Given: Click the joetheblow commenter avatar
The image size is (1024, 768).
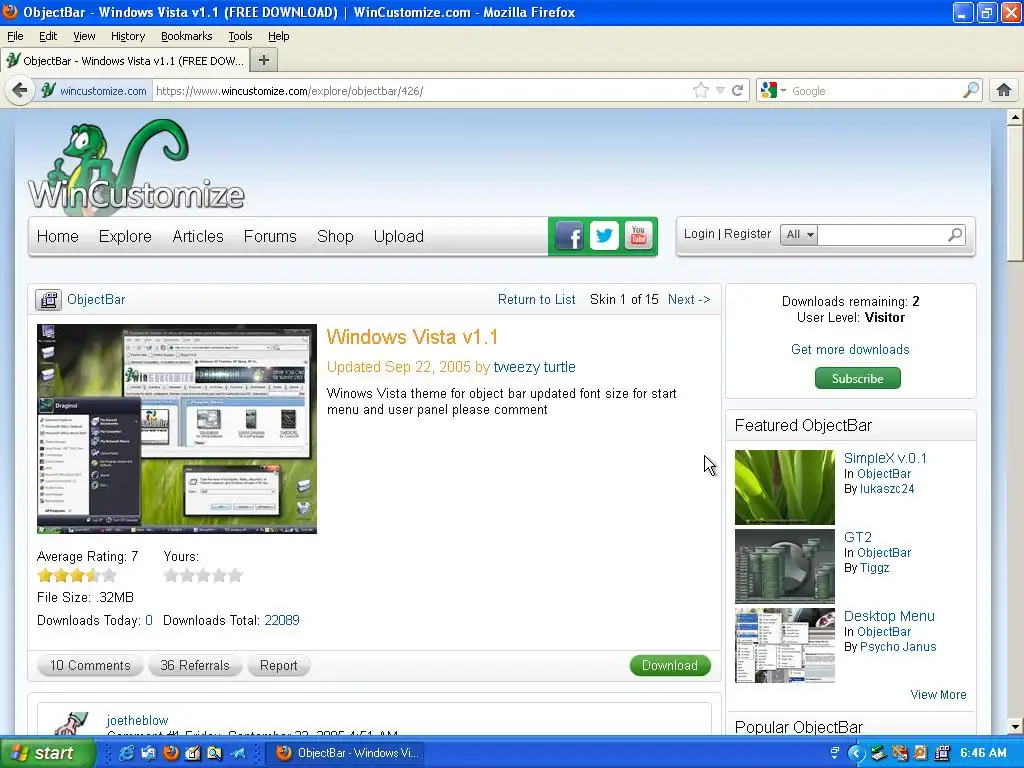Looking at the screenshot, I should [72, 724].
